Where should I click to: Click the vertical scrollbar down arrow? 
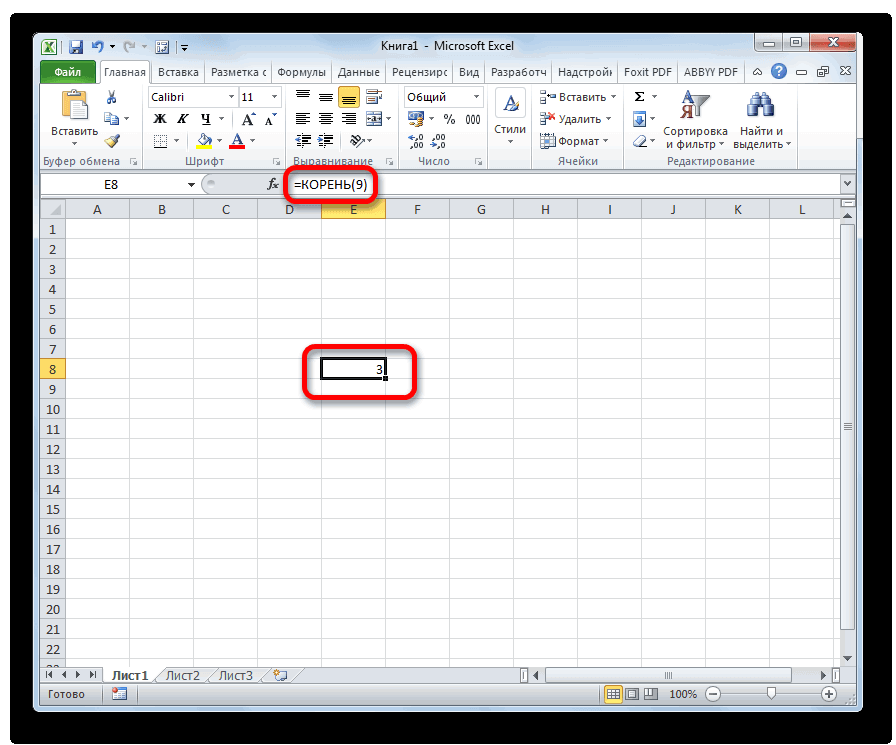coord(847,658)
